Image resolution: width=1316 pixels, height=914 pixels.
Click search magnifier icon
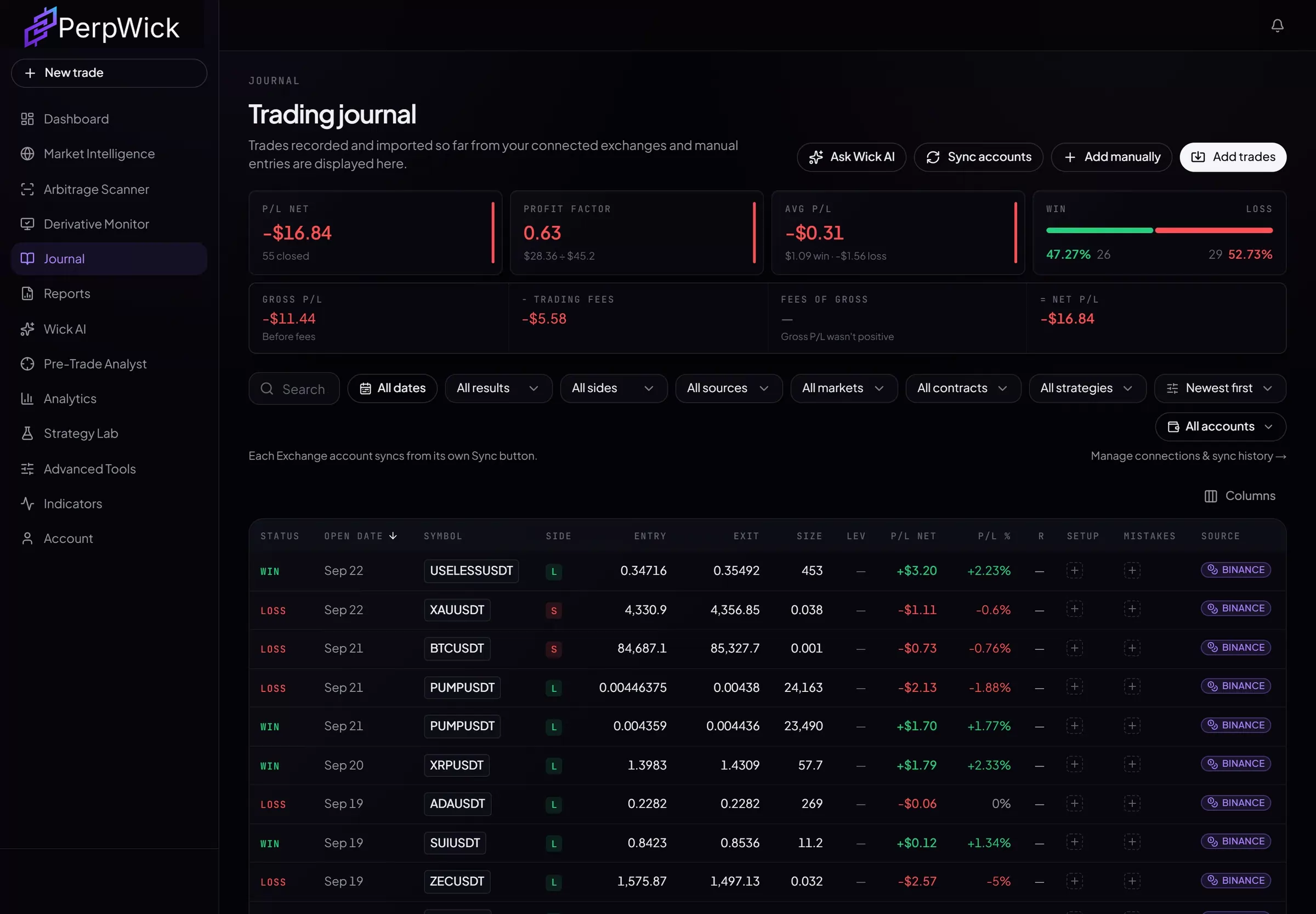pyautogui.click(x=267, y=389)
